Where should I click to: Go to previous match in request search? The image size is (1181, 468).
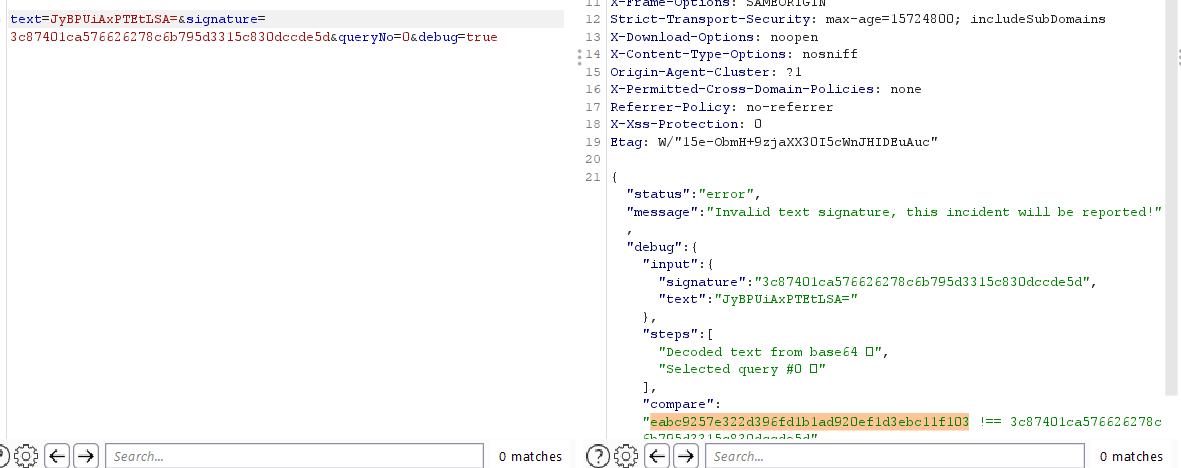57,456
